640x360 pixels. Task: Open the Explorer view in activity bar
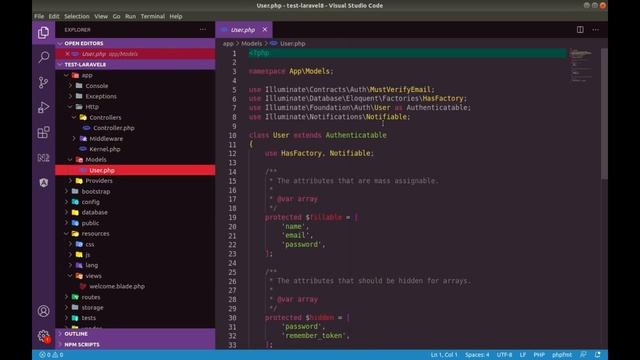(43, 32)
